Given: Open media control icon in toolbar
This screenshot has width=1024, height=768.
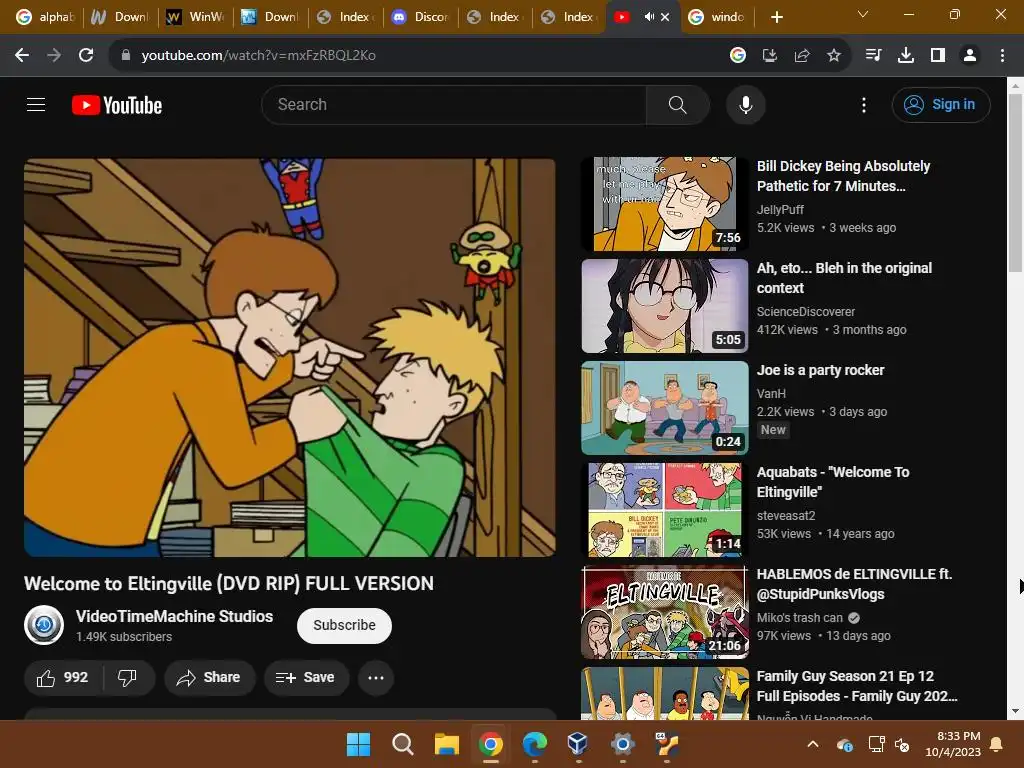Looking at the screenshot, I should (873, 56).
